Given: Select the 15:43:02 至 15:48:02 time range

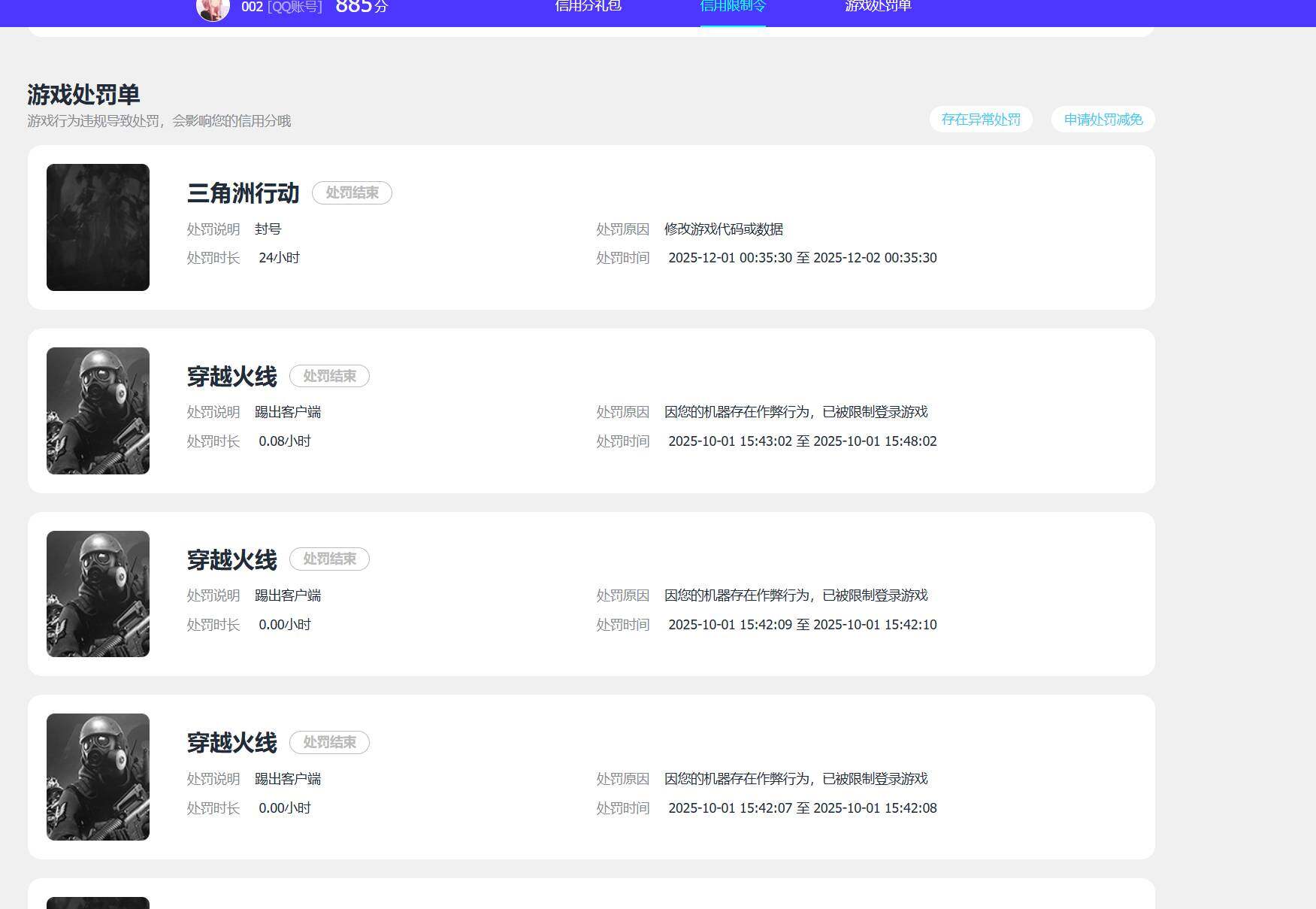Looking at the screenshot, I should click(x=803, y=441).
